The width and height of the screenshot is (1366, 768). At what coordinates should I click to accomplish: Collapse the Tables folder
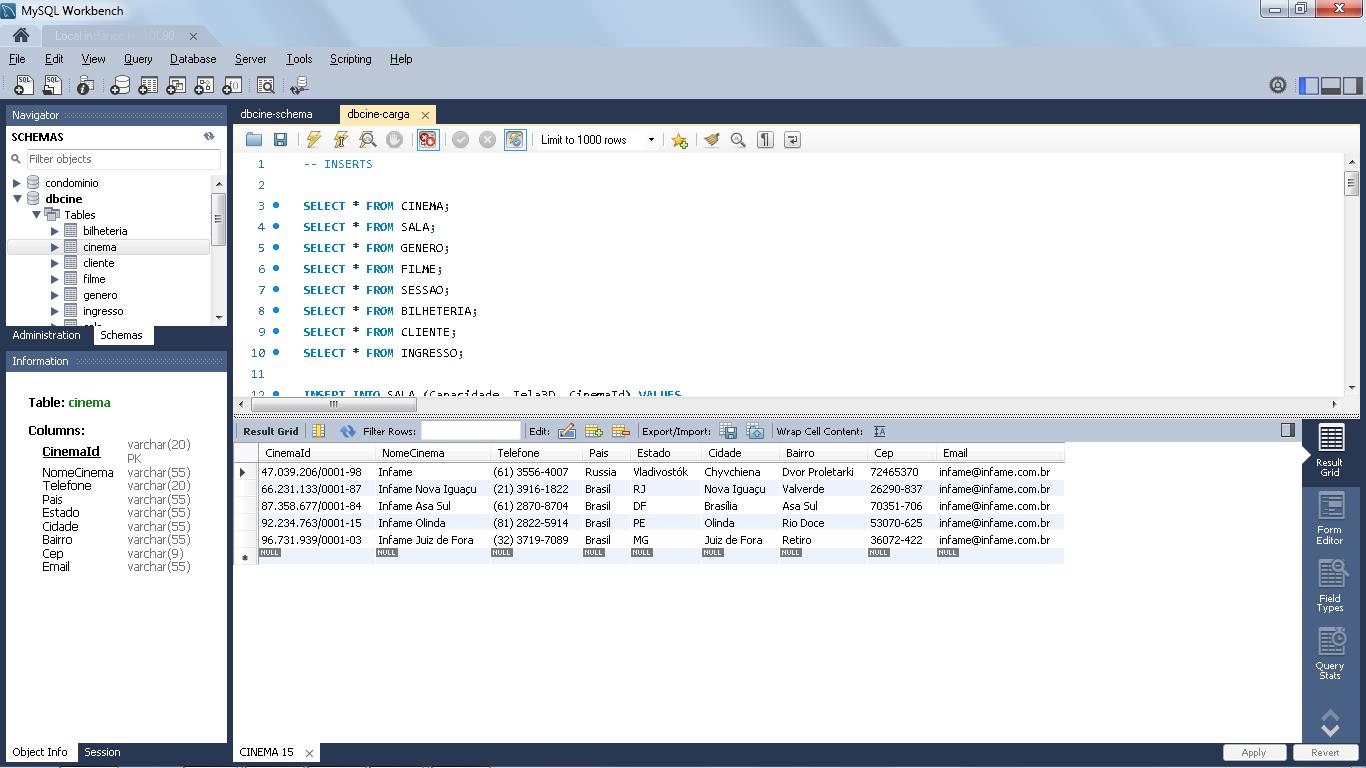(x=36, y=215)
